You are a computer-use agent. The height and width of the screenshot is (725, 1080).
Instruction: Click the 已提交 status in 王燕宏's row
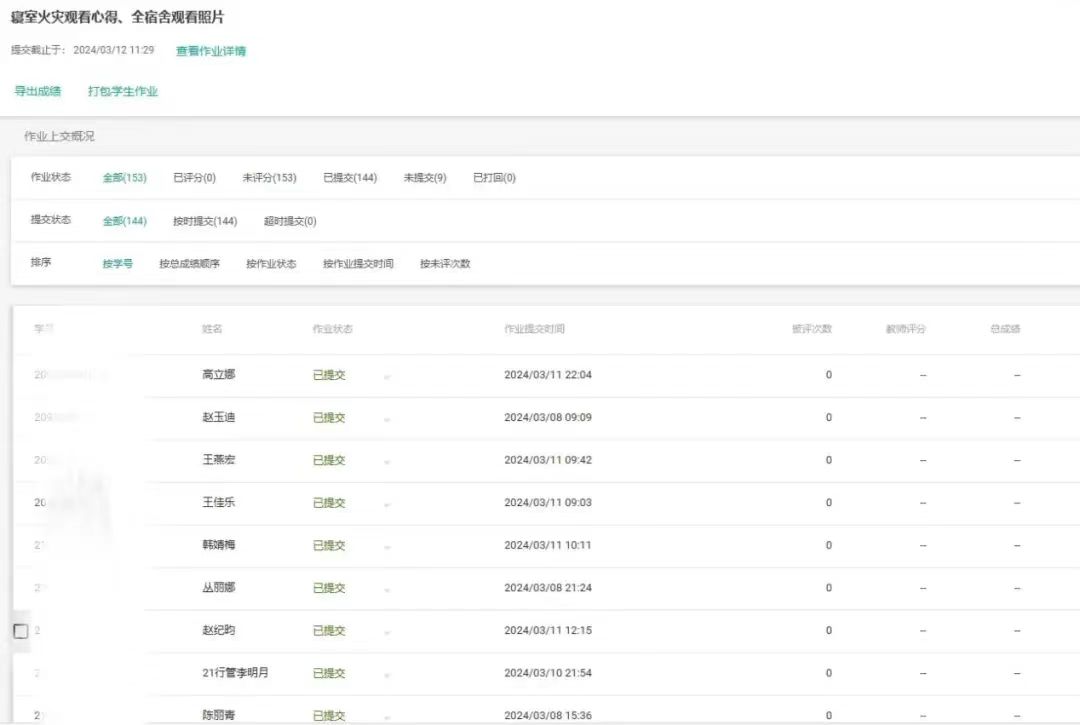point(329,460)
